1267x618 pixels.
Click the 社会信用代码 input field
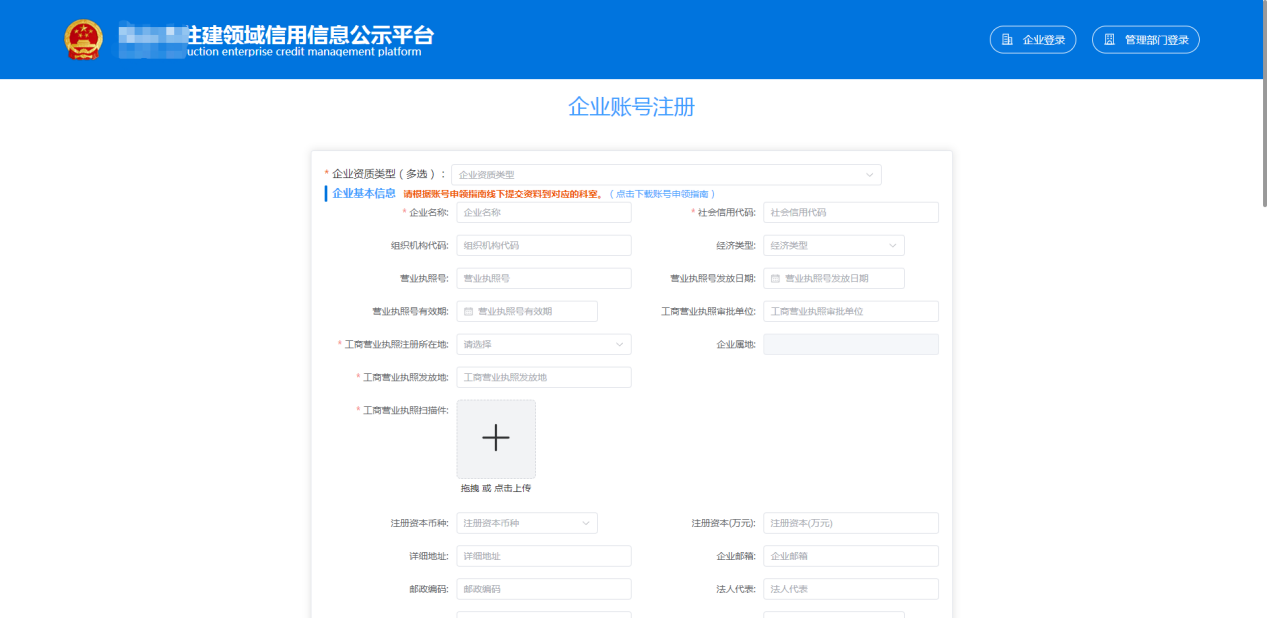click(x=850, y=212)
